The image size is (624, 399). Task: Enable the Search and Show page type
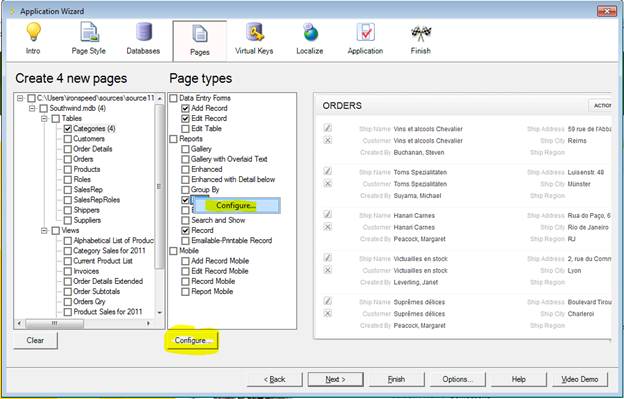click(x=185, y=220)
